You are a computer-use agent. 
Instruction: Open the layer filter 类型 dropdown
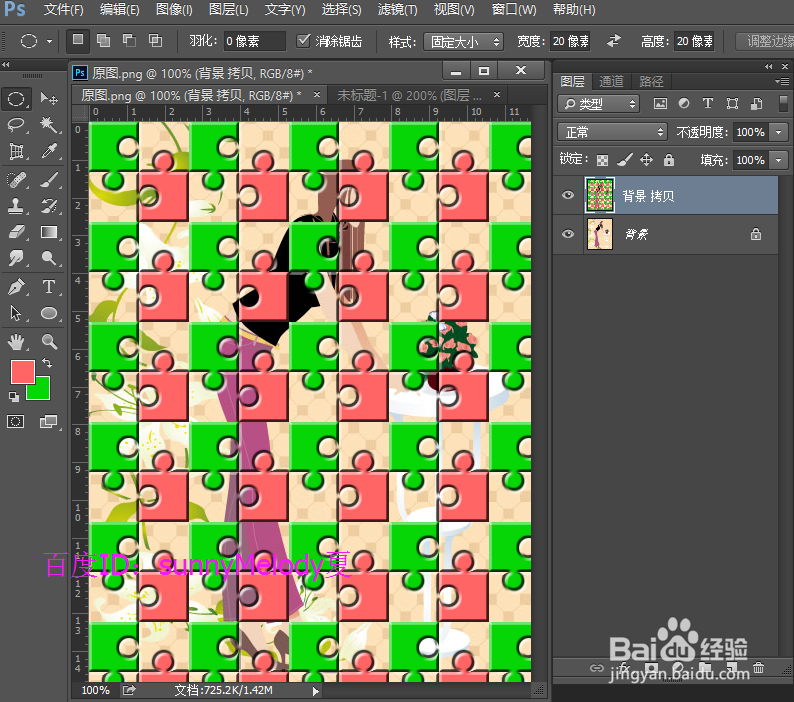[x=599, y=104]
